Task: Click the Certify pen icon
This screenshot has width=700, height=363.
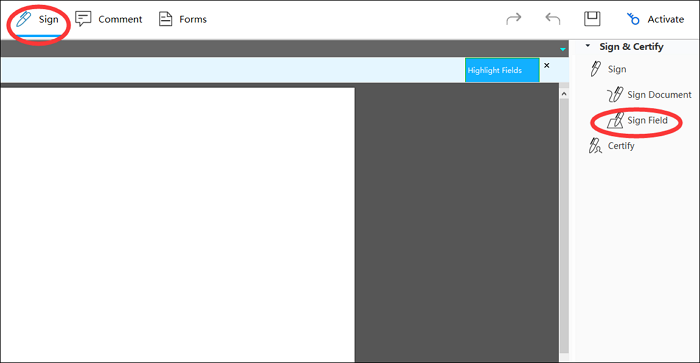Action: pos(595,146)
